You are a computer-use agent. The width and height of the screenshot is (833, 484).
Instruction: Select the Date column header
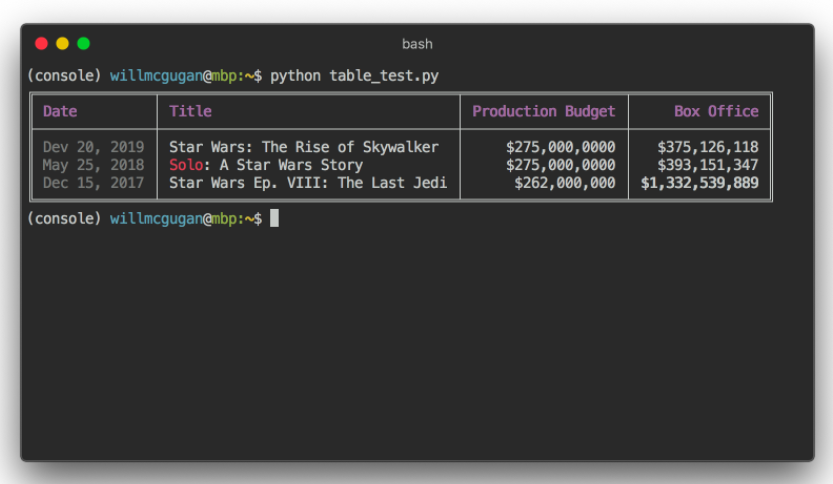click(x=60, y=111)
